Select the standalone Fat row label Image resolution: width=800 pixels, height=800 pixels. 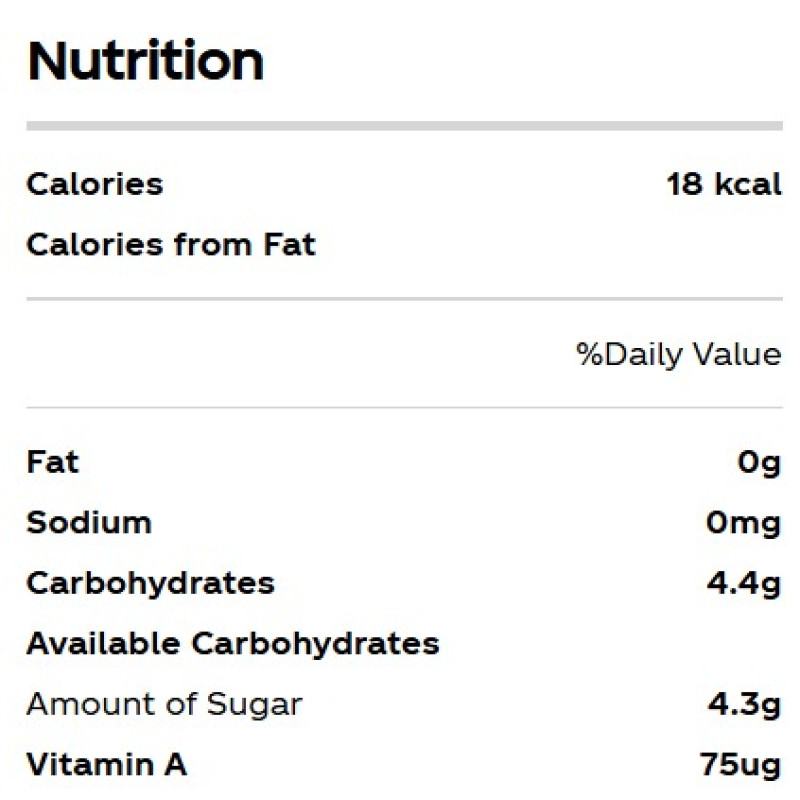pyautogui.click(x=52, y=463)
